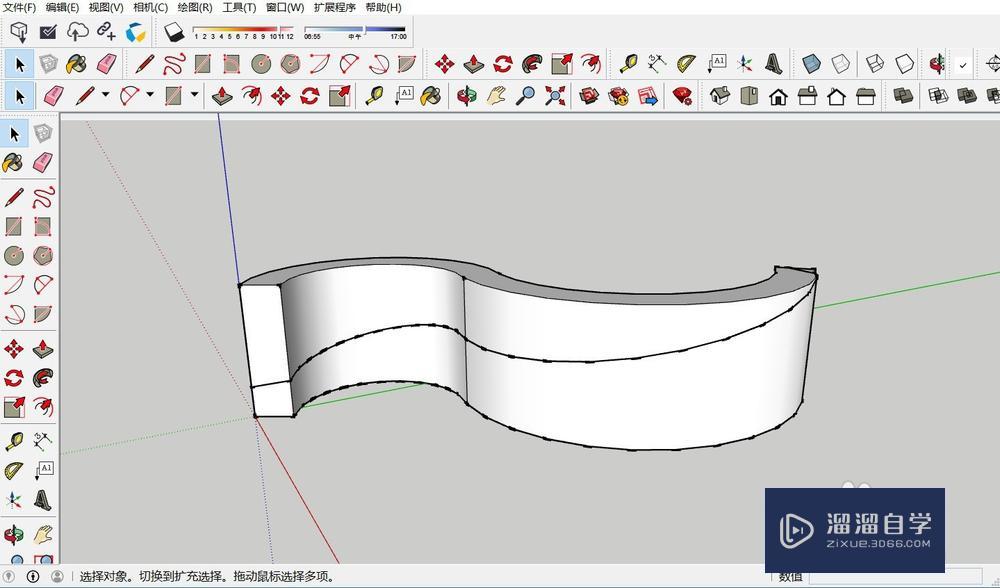Toggle shadows display on or off
Viewport: 1000px width, 588px height.
[173, 32]
